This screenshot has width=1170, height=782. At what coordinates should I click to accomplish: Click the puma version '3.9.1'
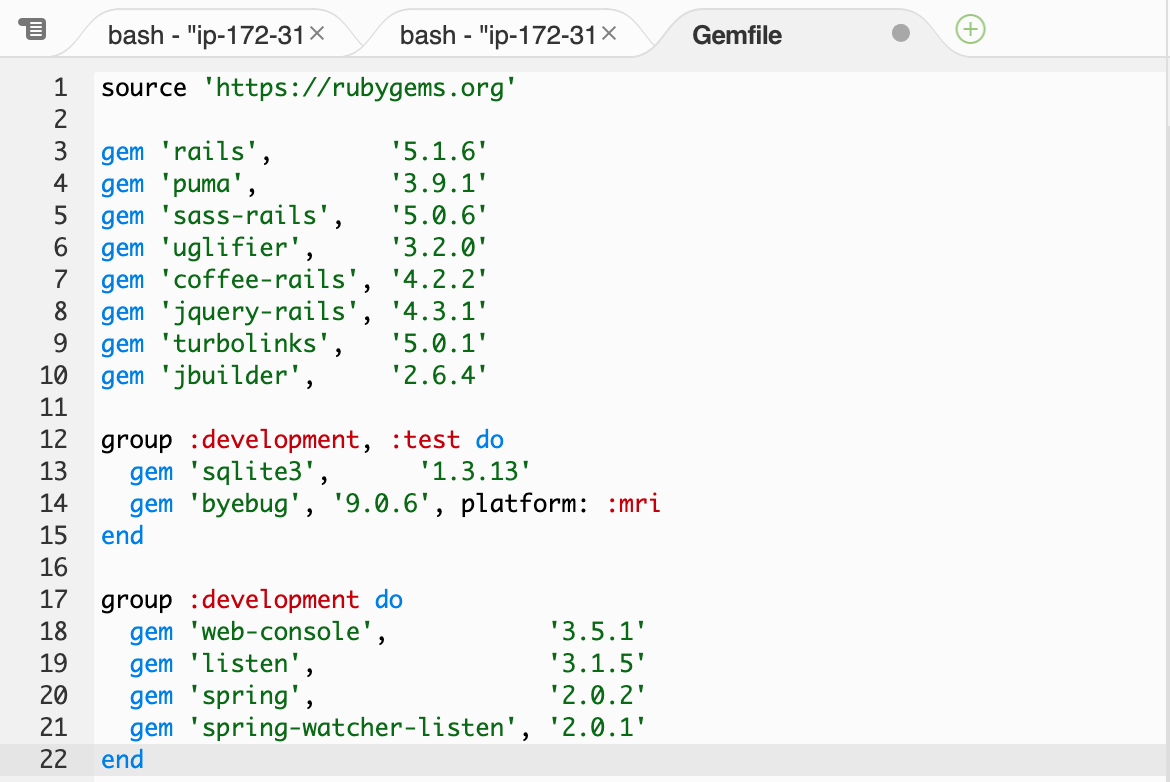[x=439, y=184]
